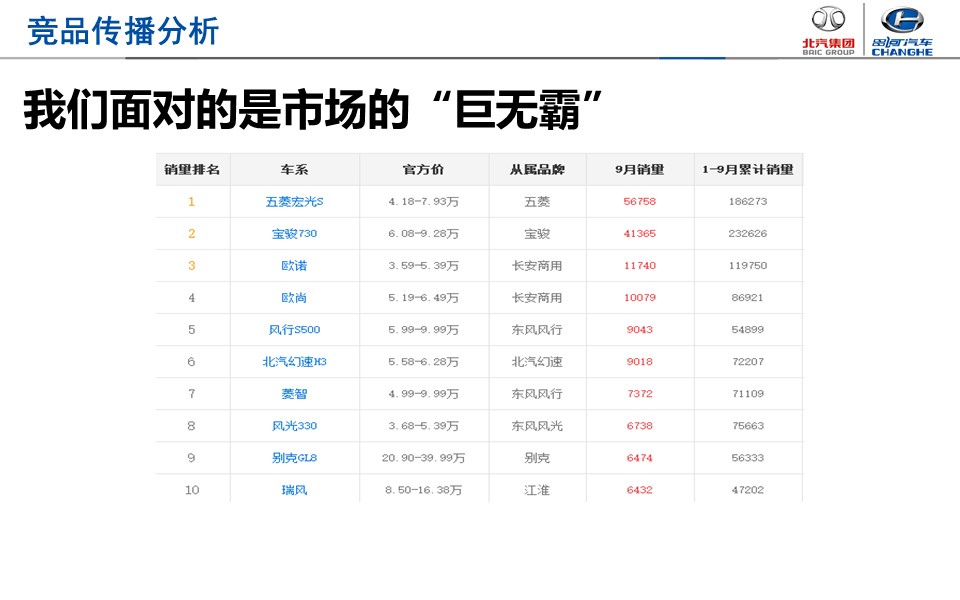960x600 pixels.
Task: Select the price range 5.58-6.28万
Action: tap(423, 362)
